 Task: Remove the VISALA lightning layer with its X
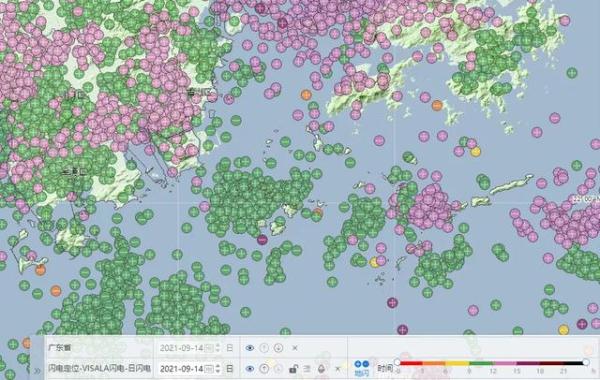click(x=338, y=369)
